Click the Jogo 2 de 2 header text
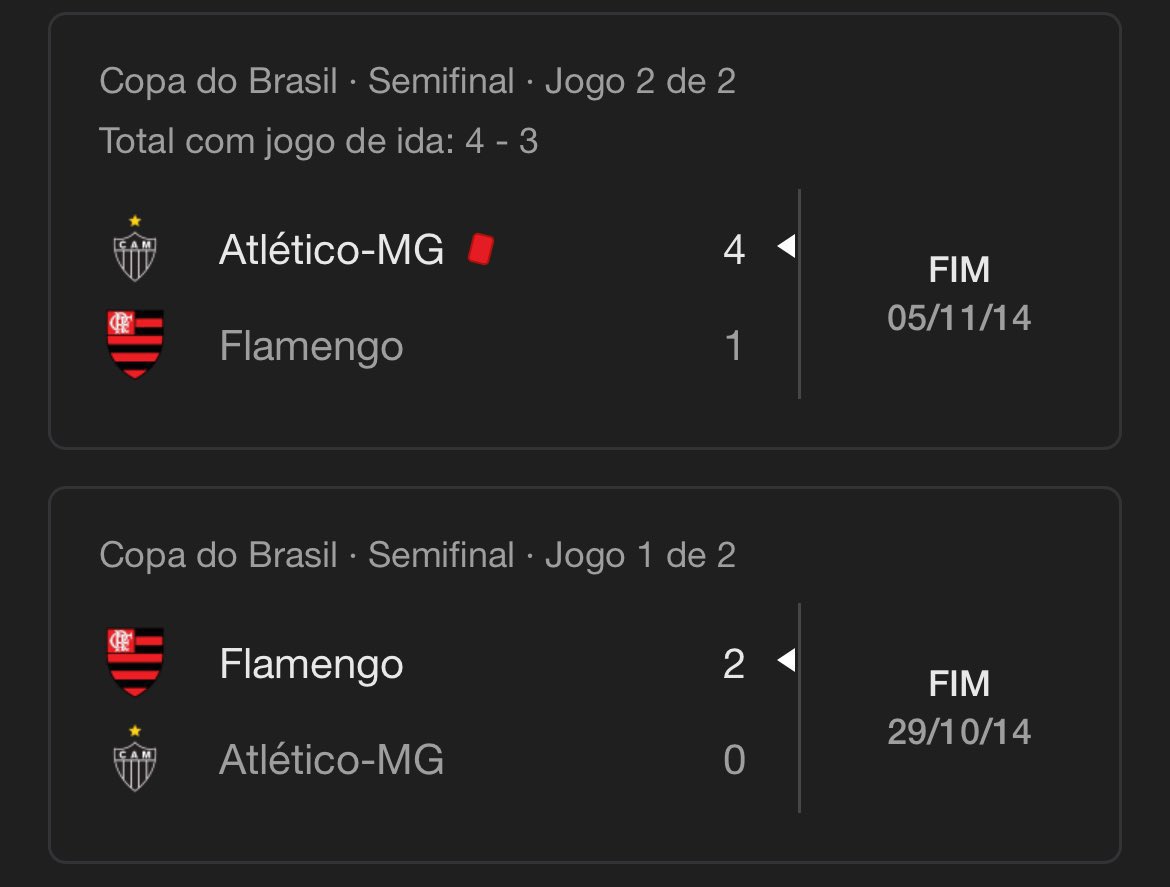The image size is (1170, 887). 640,81
